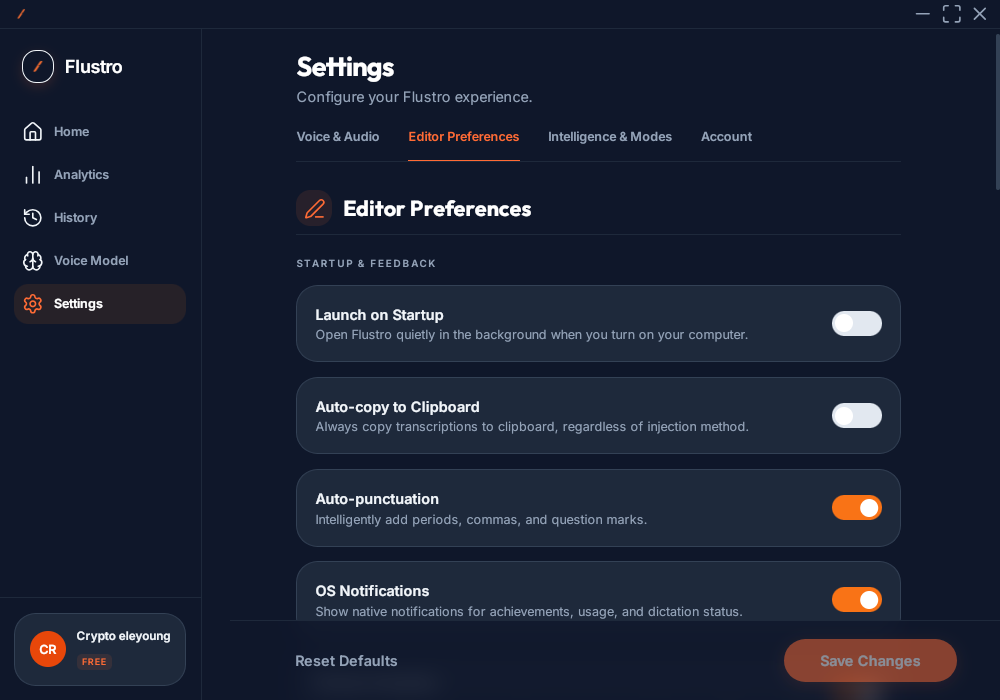Screen dimensions: 1000x700
Task: Click the History clock icon
Action: coord(33,217)
